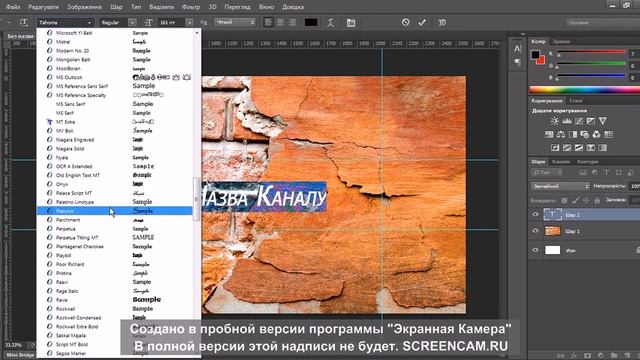Toggle lock transparent pixels in Layers panel
Image resolution: width=640 pixels, height=360 pixels.
point(564,200)
